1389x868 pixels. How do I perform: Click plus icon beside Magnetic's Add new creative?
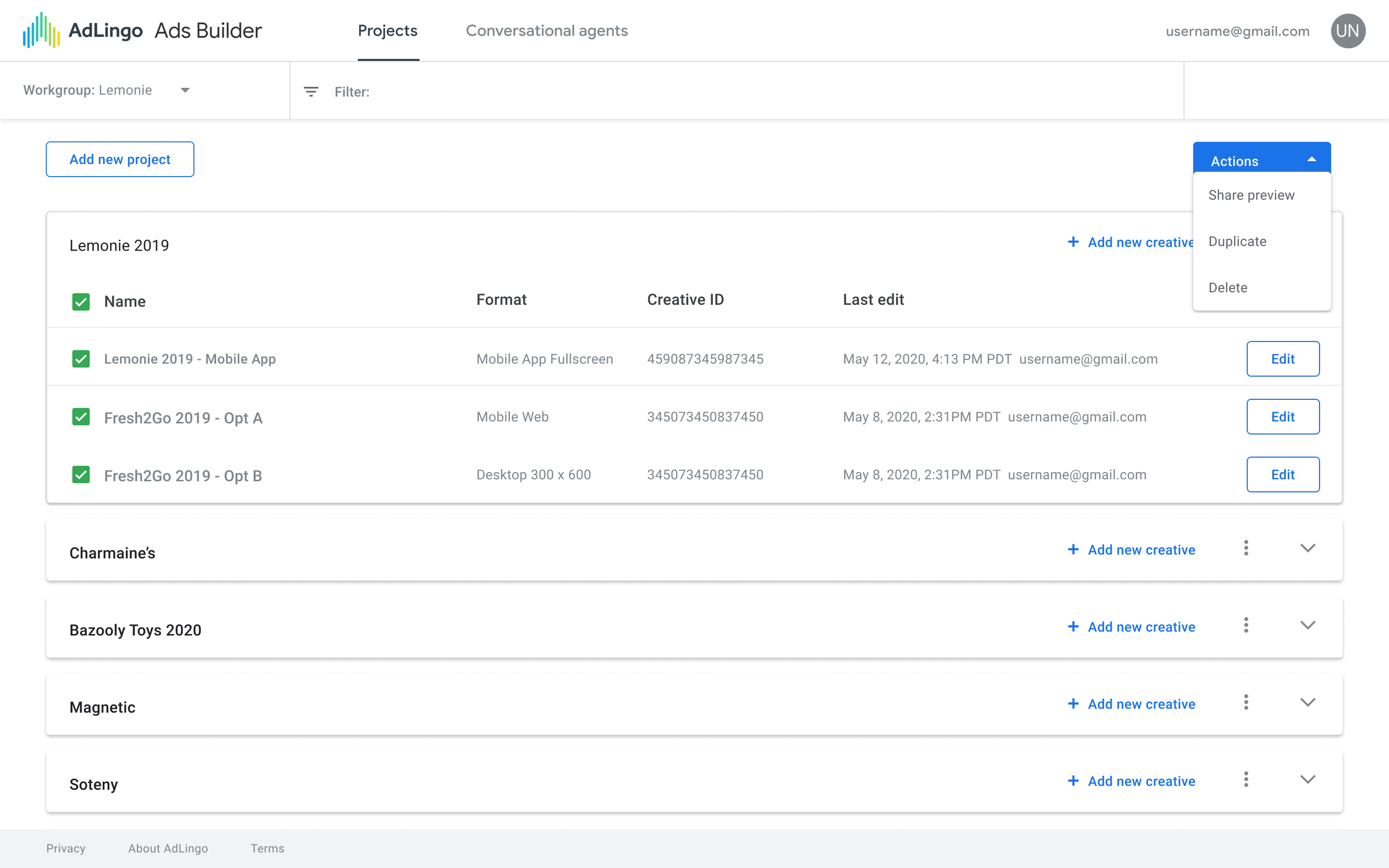tap(1073, 704)
